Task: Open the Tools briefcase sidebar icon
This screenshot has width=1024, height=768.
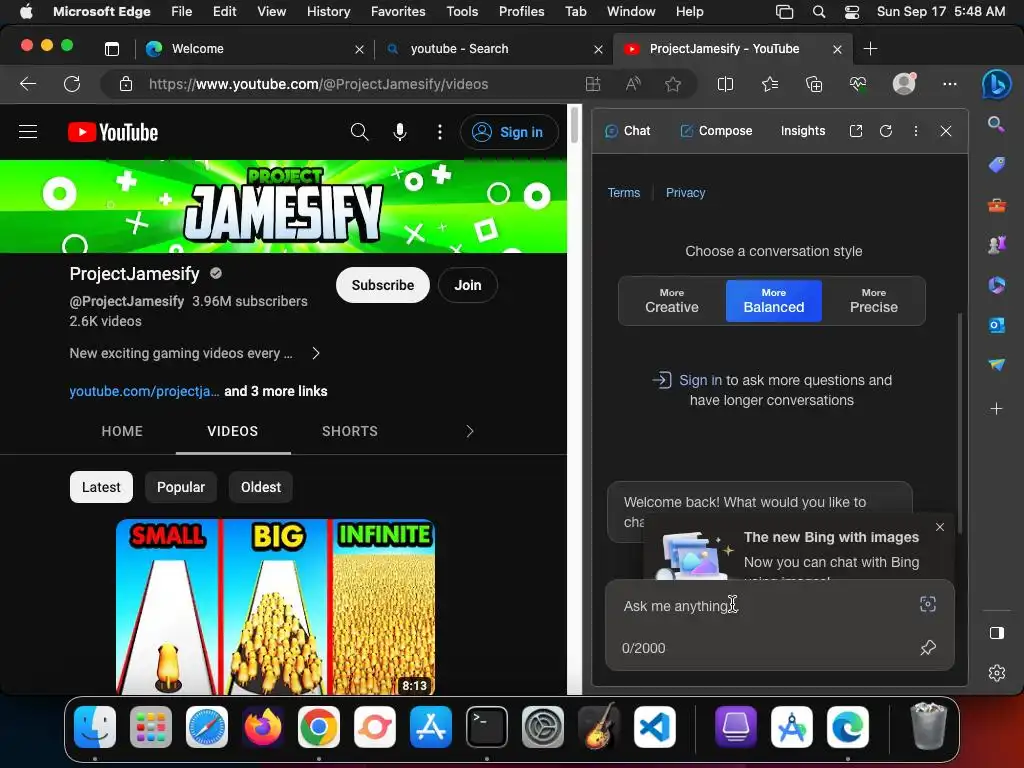Action: tap(997, 206)
